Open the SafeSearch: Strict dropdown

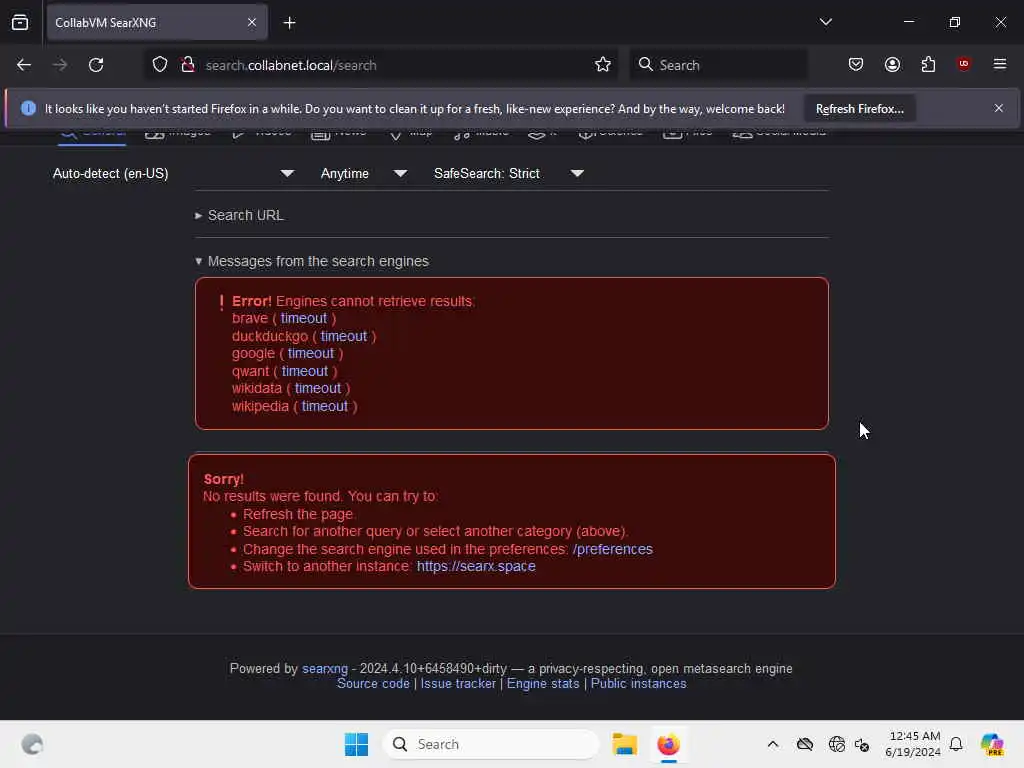[x=509, y=174]
